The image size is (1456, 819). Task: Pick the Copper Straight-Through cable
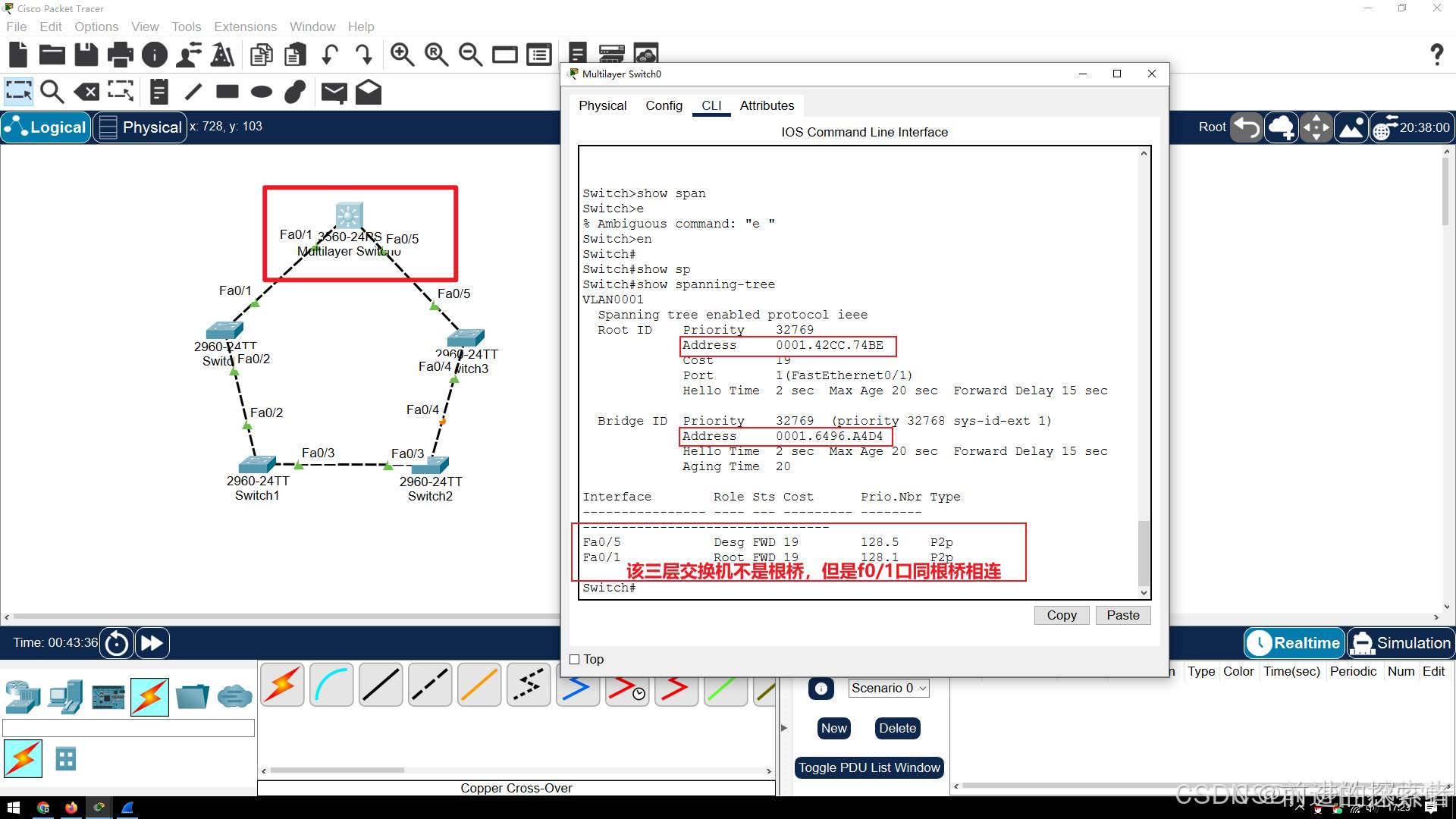[381, 685]
